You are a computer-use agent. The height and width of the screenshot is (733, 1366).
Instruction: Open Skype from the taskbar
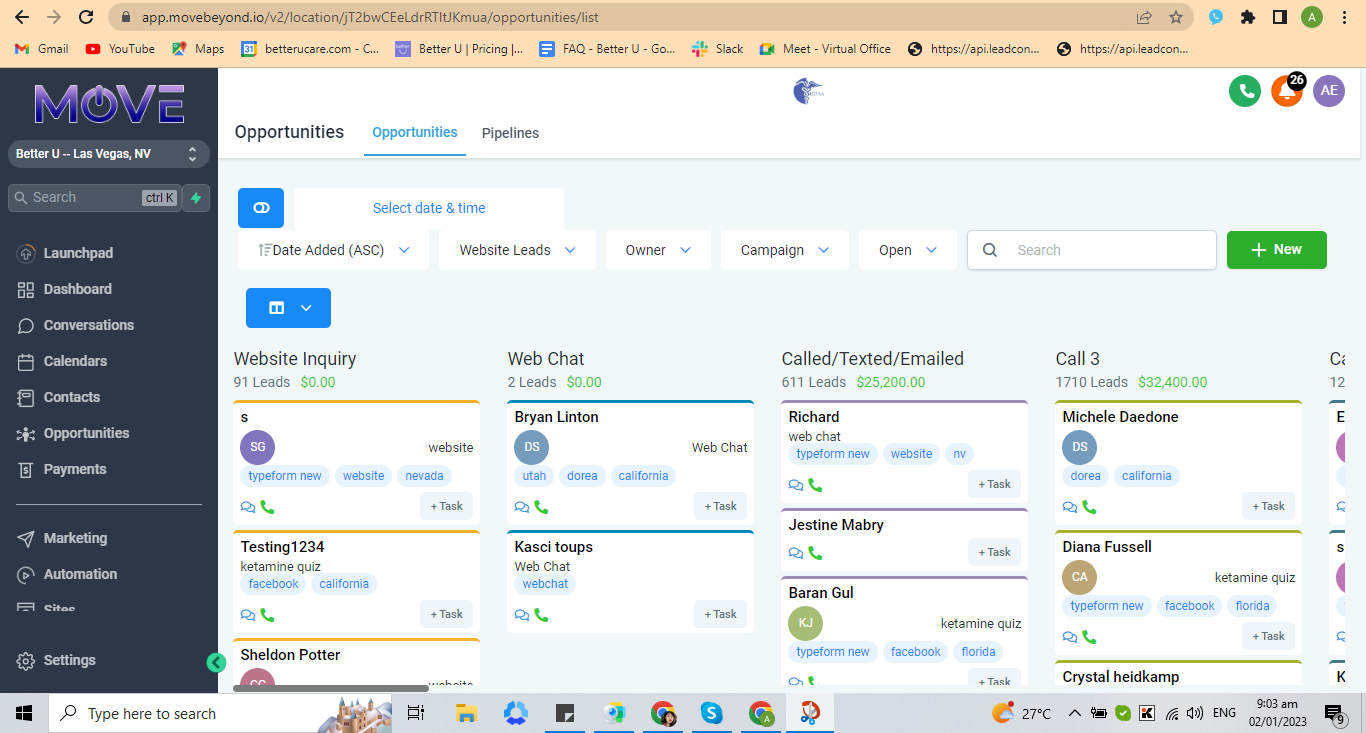712,713
